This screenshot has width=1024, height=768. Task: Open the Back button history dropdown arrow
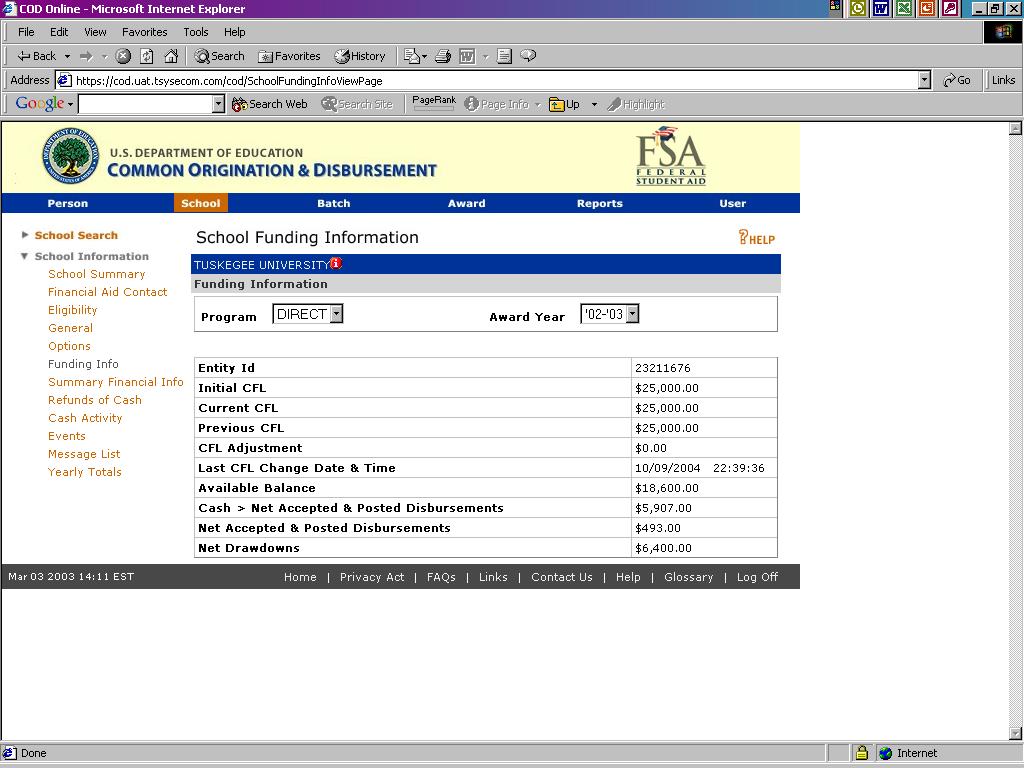pyautogui.click(x=67, y=57)
